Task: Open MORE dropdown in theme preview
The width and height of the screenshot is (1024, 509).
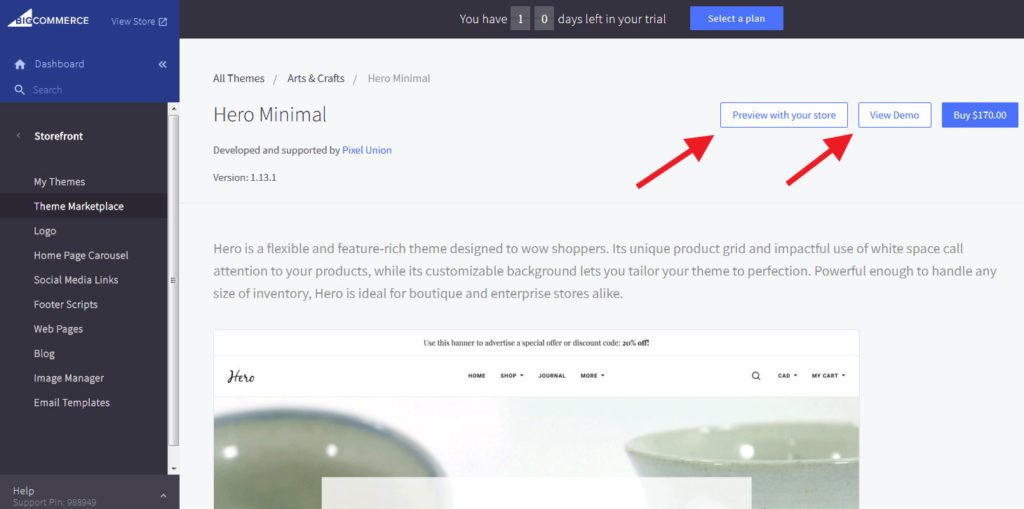Action: pos(592,376)
